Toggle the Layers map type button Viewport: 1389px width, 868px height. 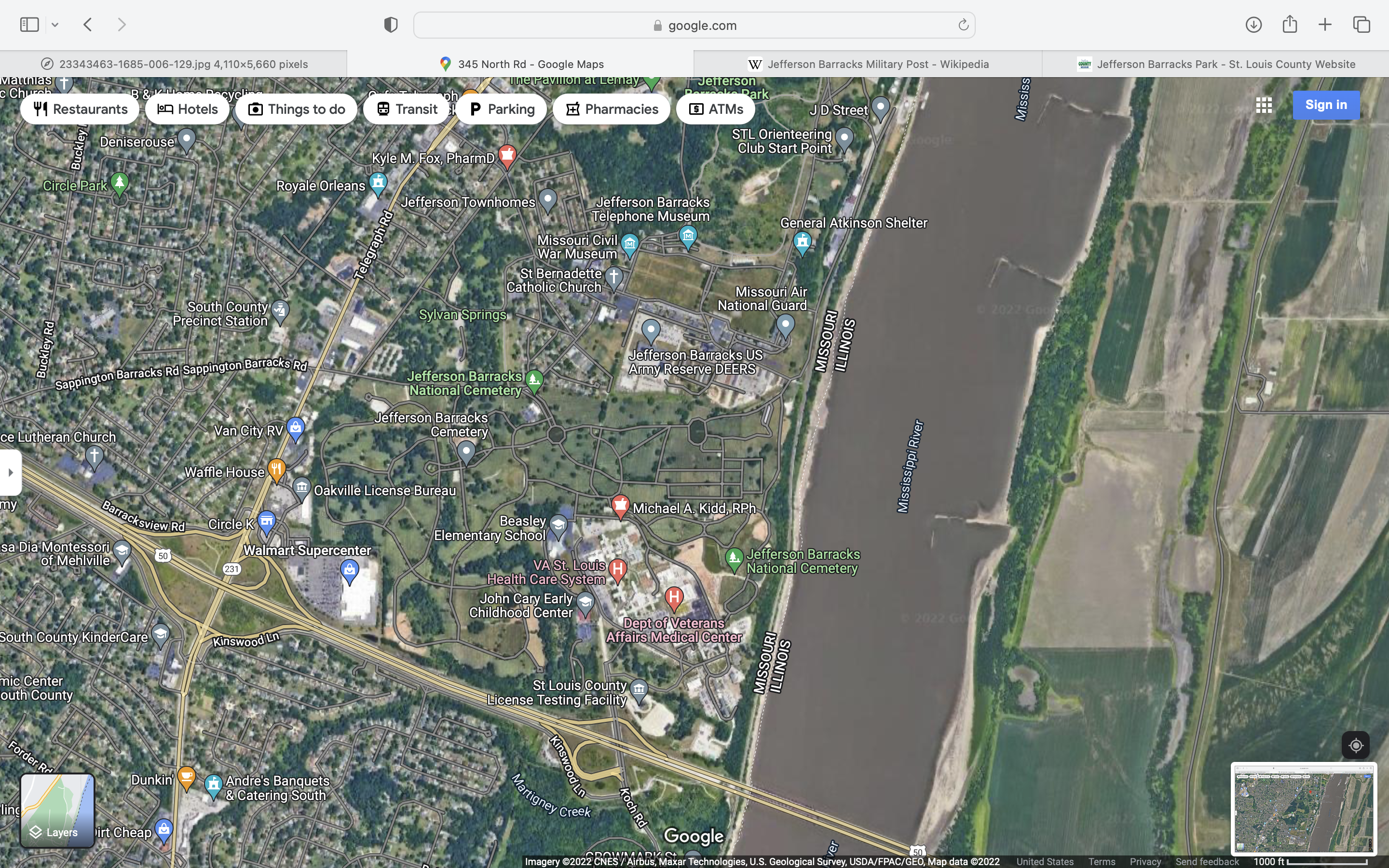coord(57,810)
